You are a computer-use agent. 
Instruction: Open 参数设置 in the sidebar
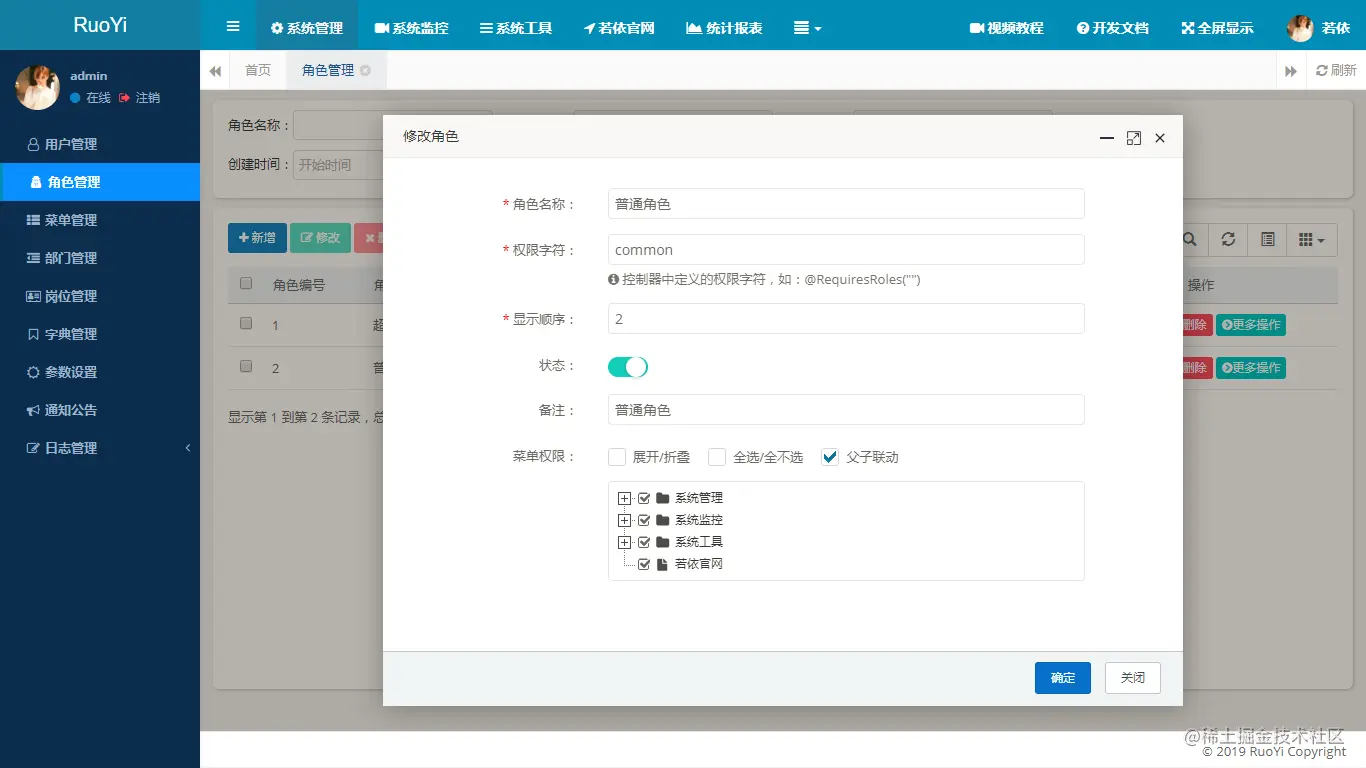coord(100,372)
